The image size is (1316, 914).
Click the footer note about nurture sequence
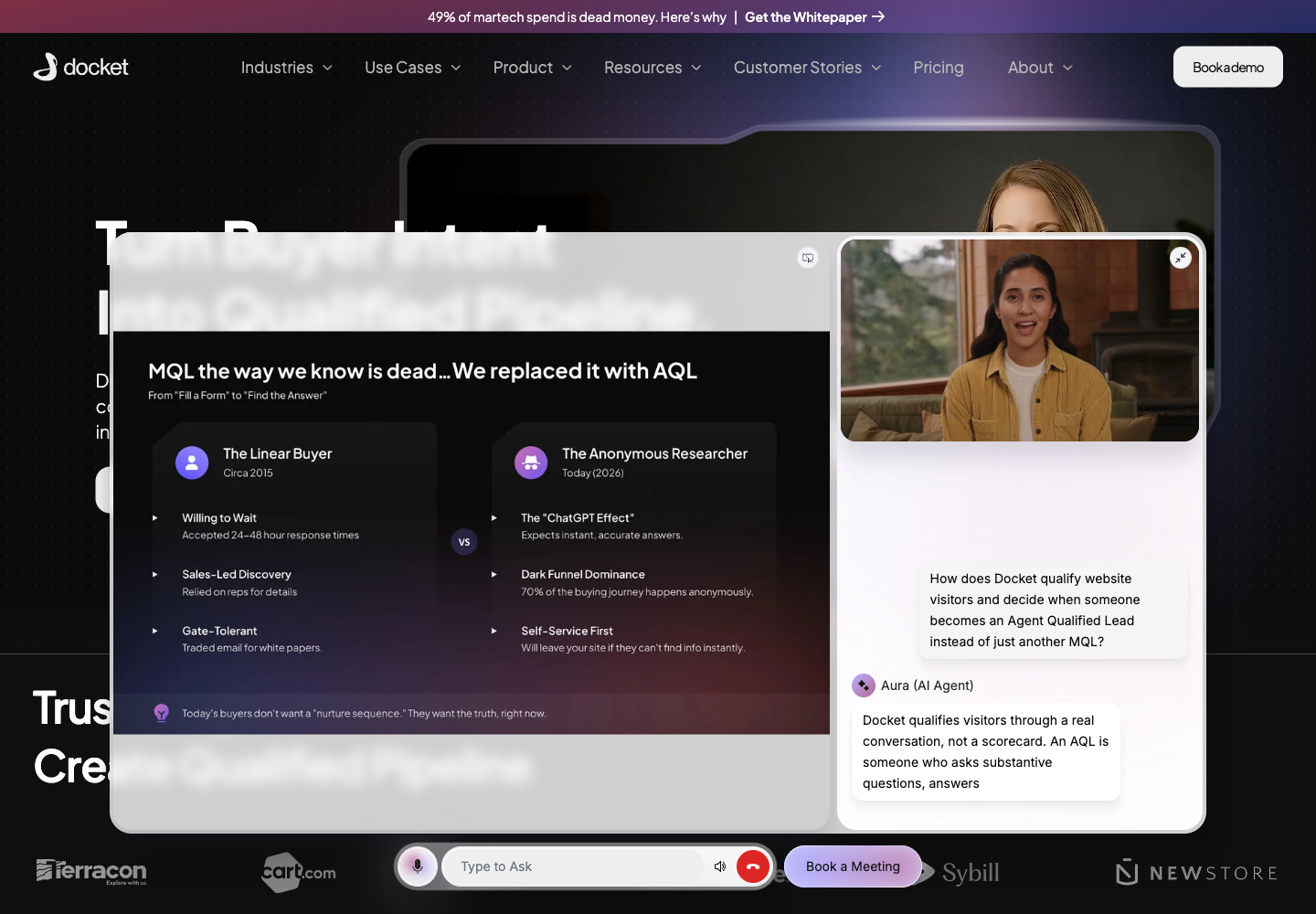tap(364, 714)
